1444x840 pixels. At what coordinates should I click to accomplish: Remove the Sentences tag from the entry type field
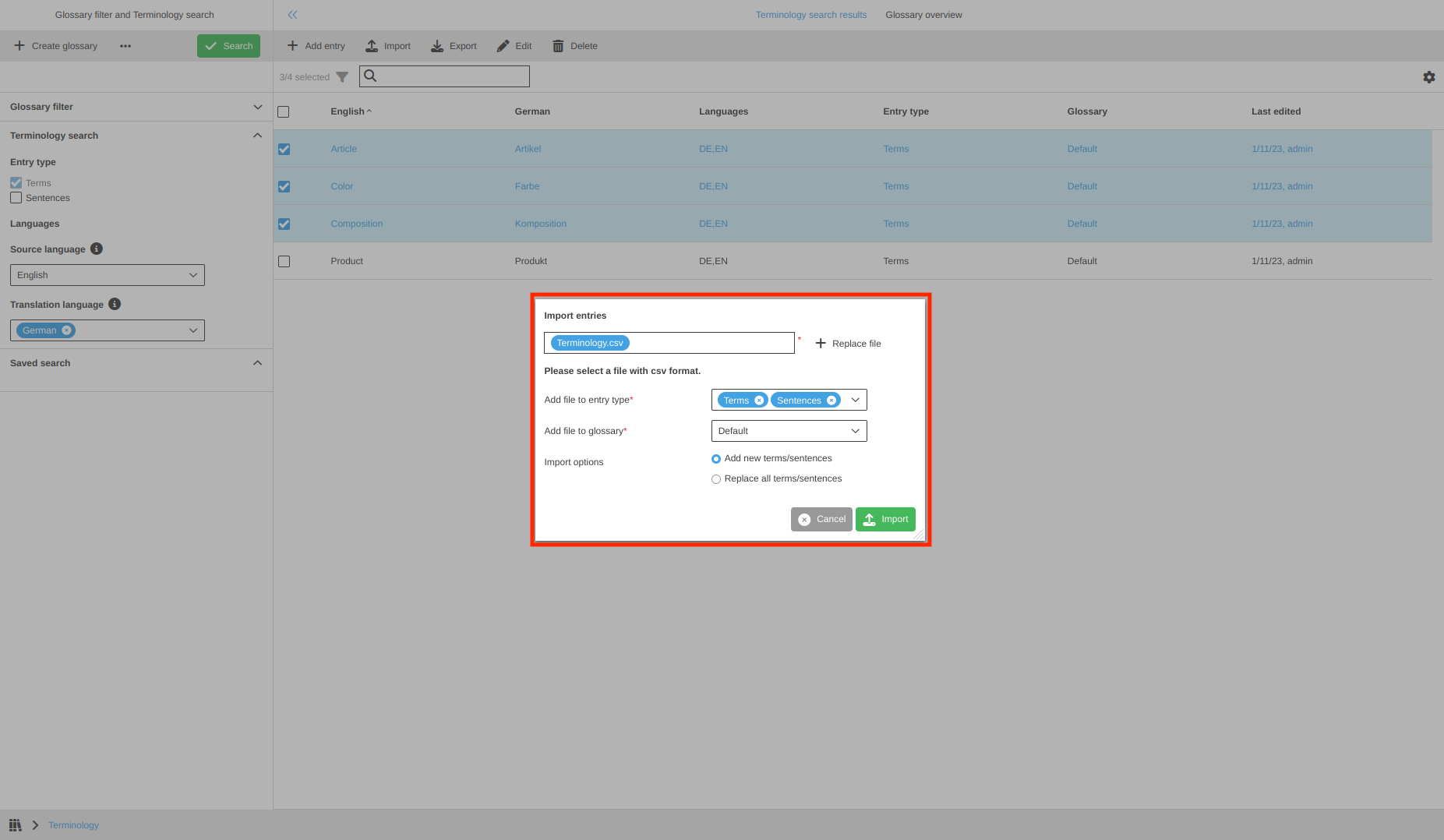coord(831,401)
